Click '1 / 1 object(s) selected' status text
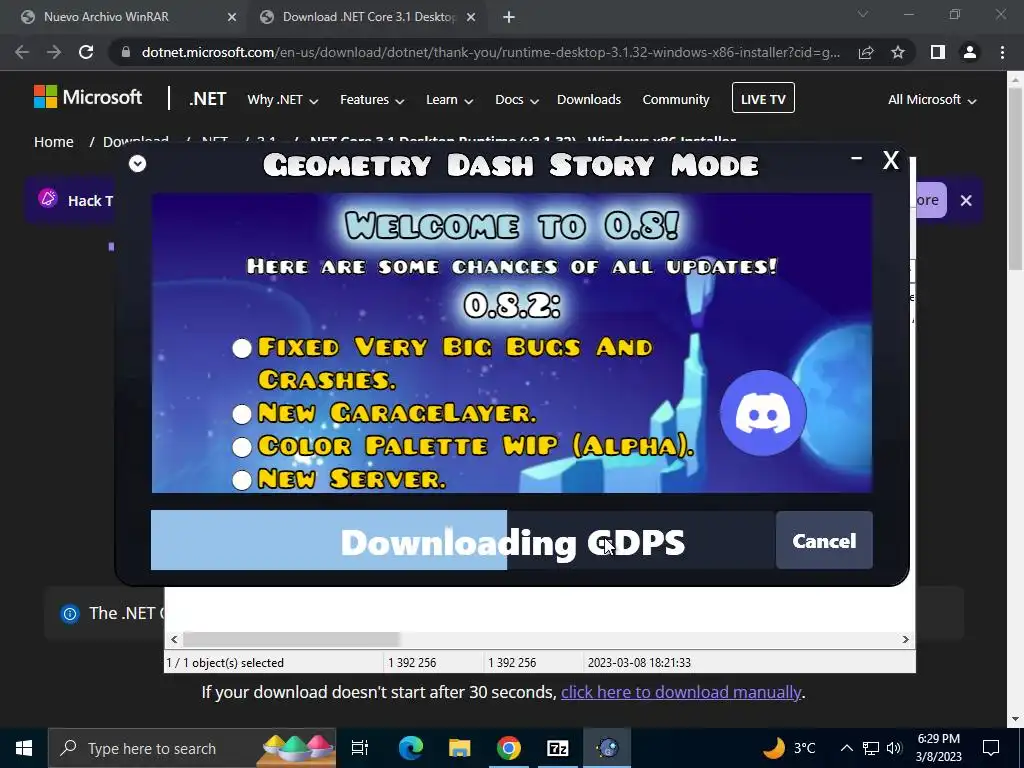The height and width of the screenshot is (768, 1024). tap(225, 662)
